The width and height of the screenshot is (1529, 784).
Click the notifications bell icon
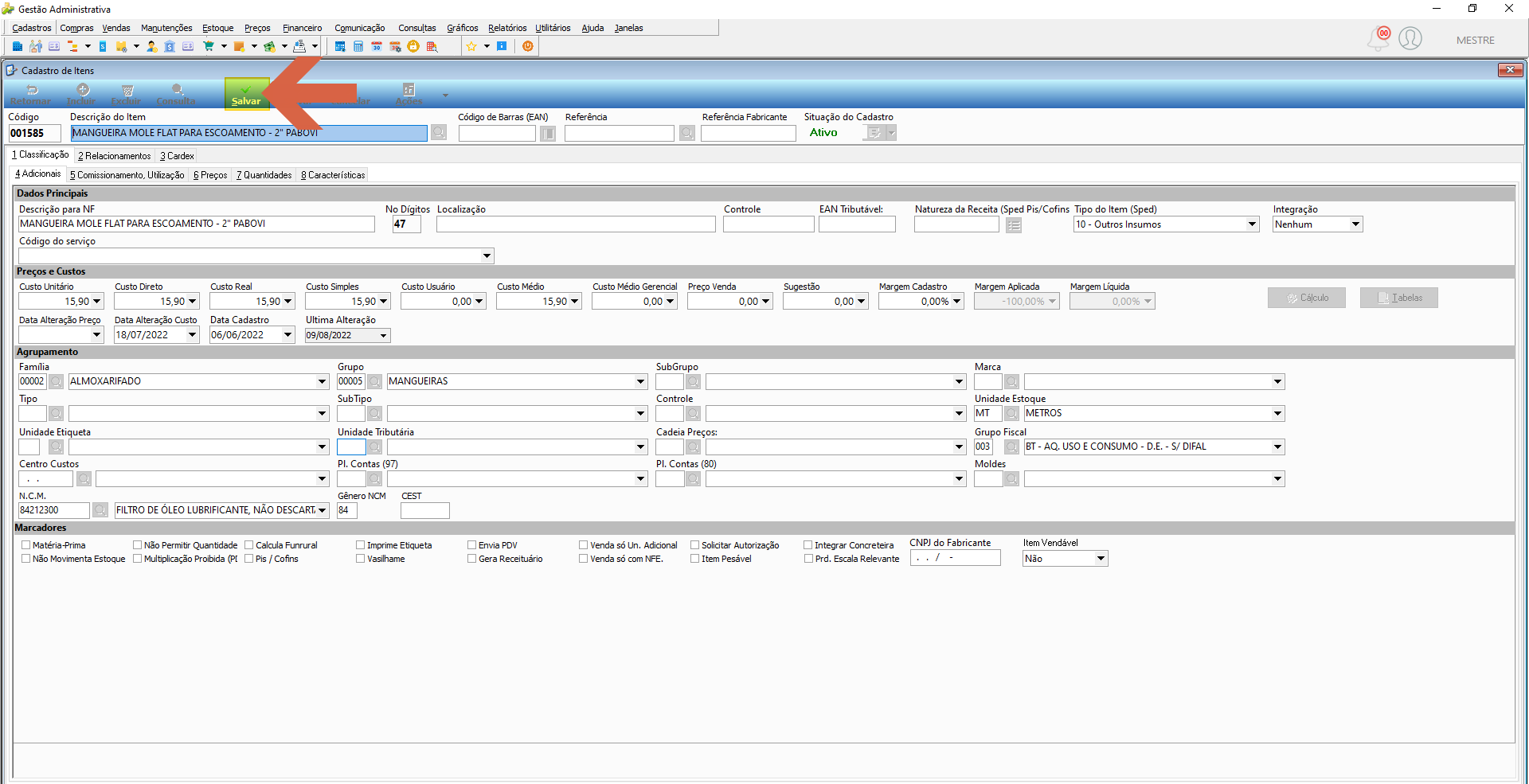[1378, 39]
